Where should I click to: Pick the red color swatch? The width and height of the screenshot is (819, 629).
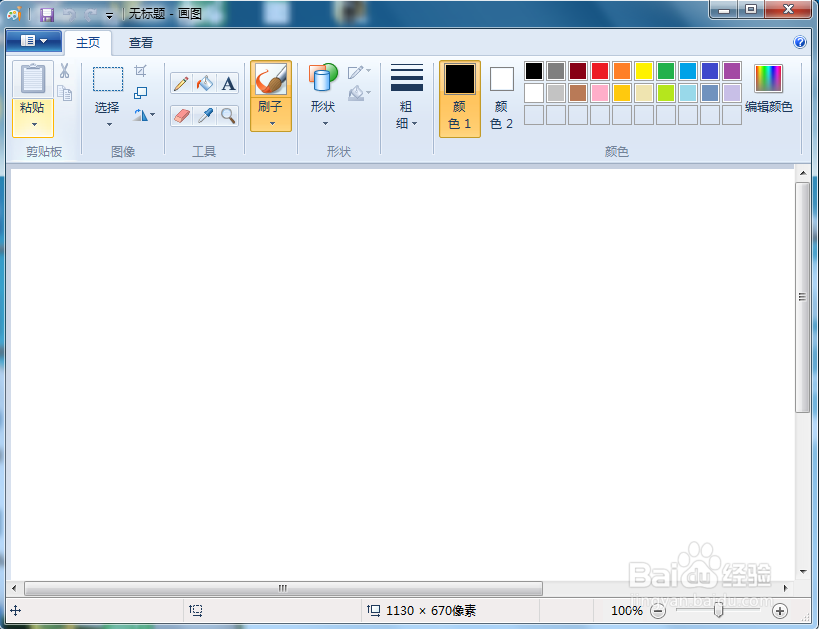click(x=600, y=71)
